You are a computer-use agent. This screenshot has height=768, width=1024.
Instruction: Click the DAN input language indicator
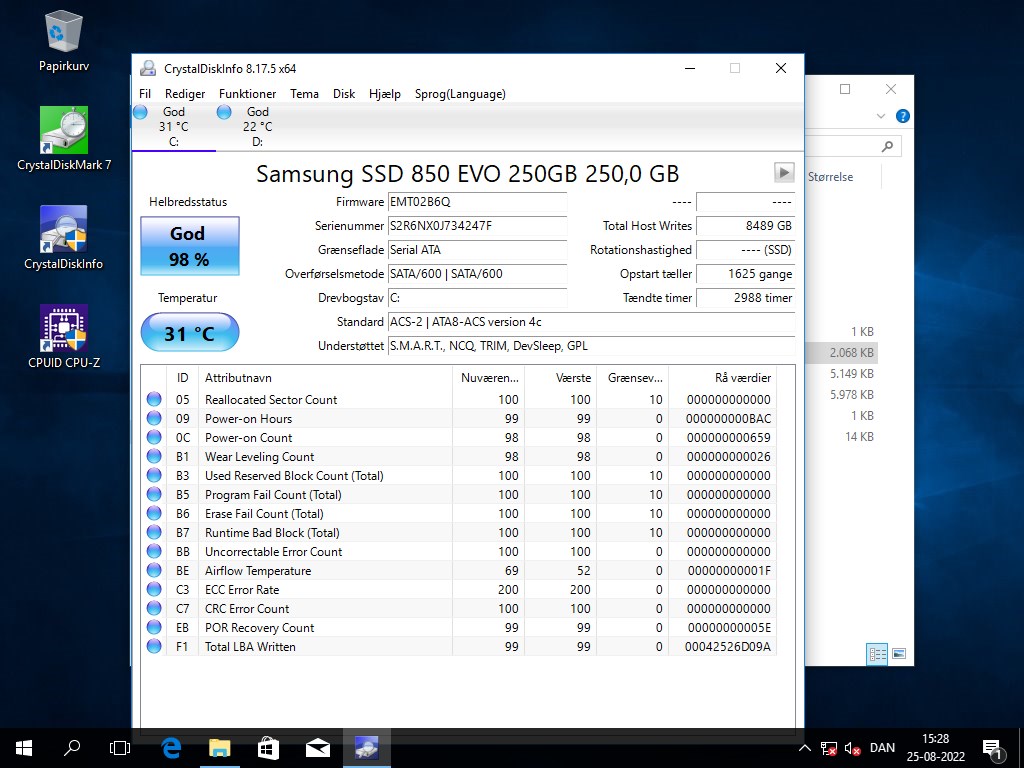coord(882,748)
